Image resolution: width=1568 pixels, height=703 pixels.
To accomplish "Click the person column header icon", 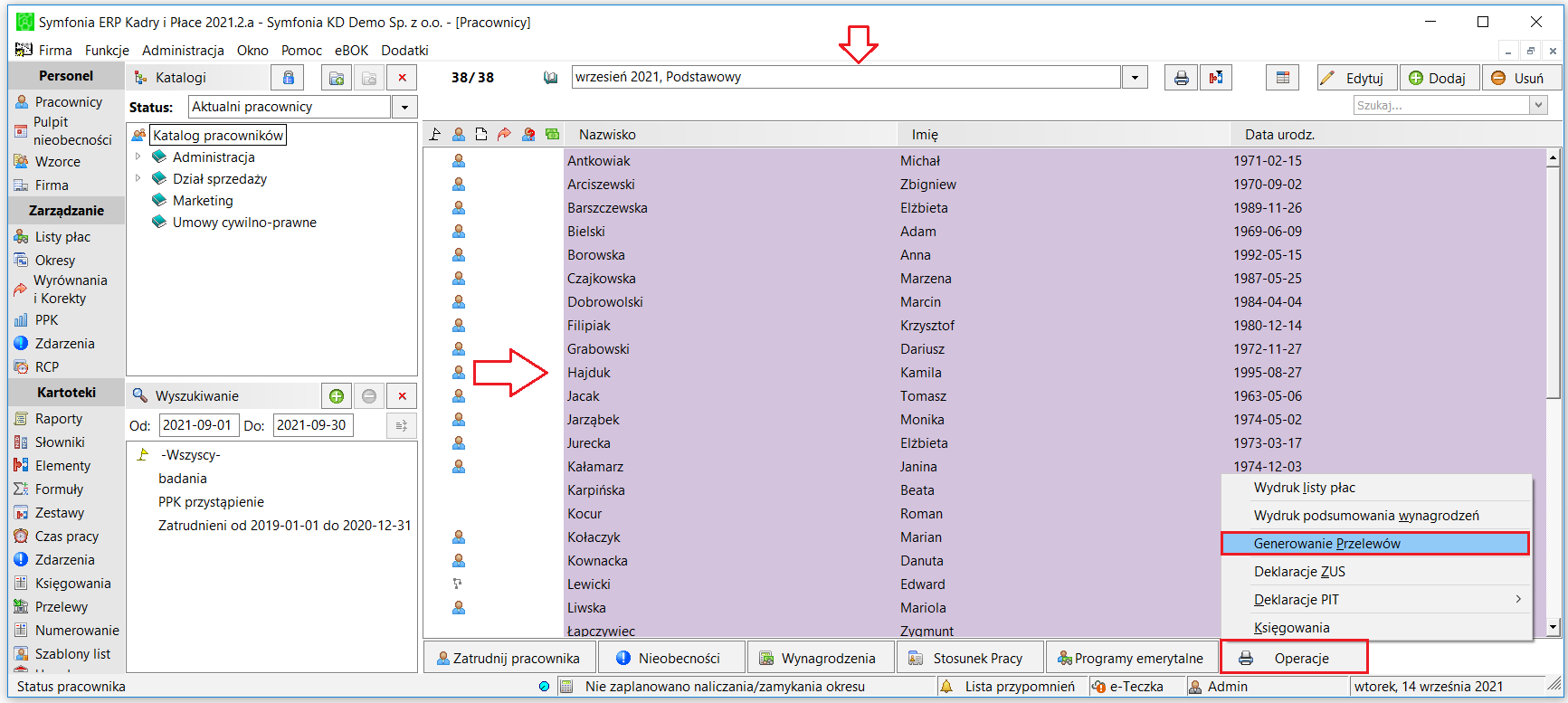I will tap(459, 134).
